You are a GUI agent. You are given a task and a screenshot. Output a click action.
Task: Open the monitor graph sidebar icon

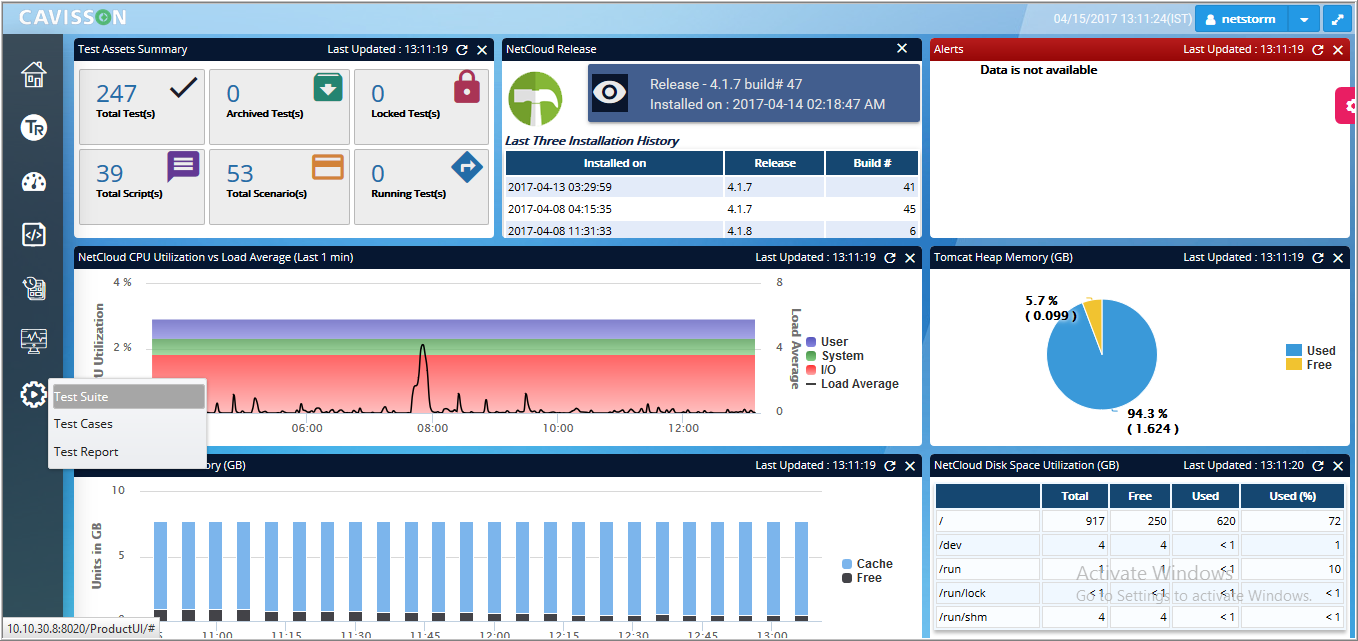[34, 341]
